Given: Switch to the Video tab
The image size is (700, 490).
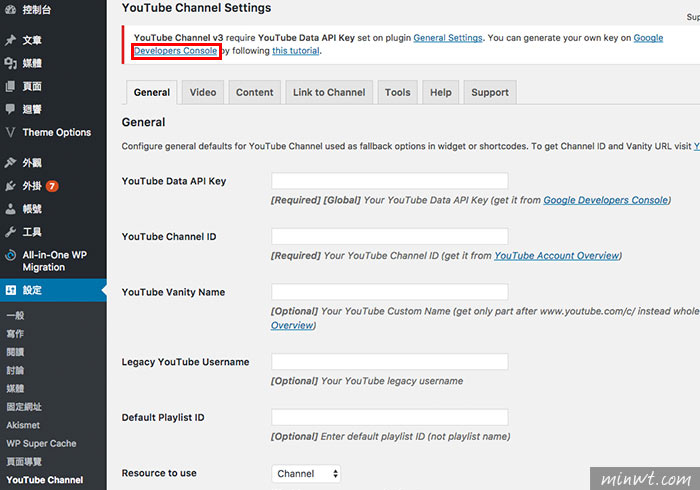Looking at the screenshot, I should tap(203, 92).
